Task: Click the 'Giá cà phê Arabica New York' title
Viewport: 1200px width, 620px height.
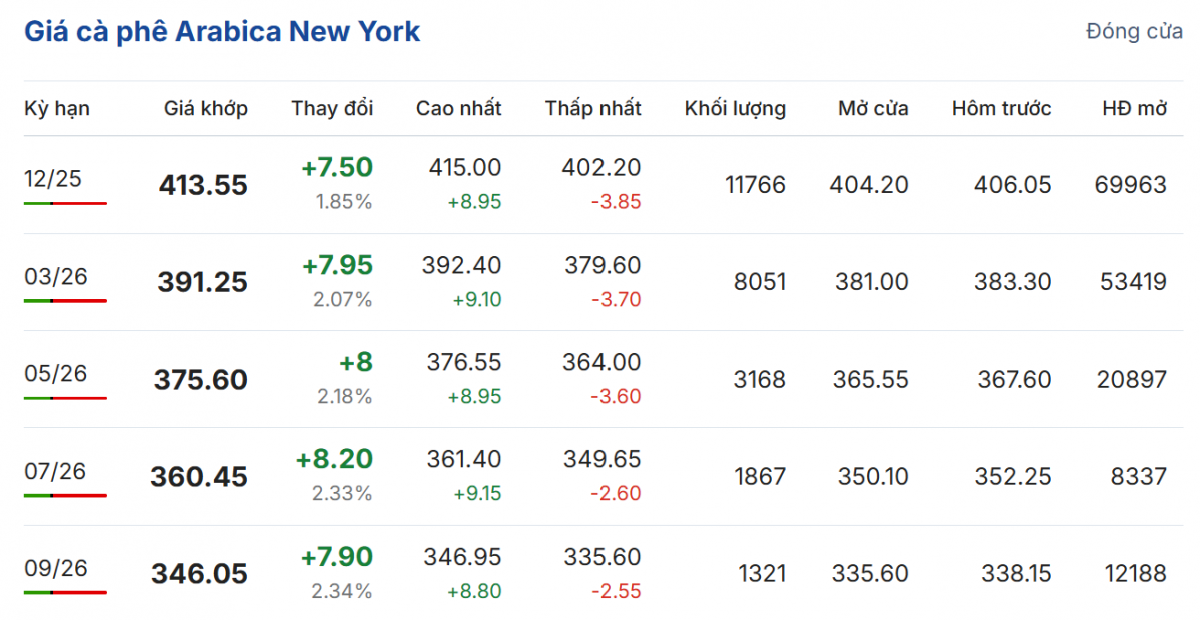Action: (222, 31)
